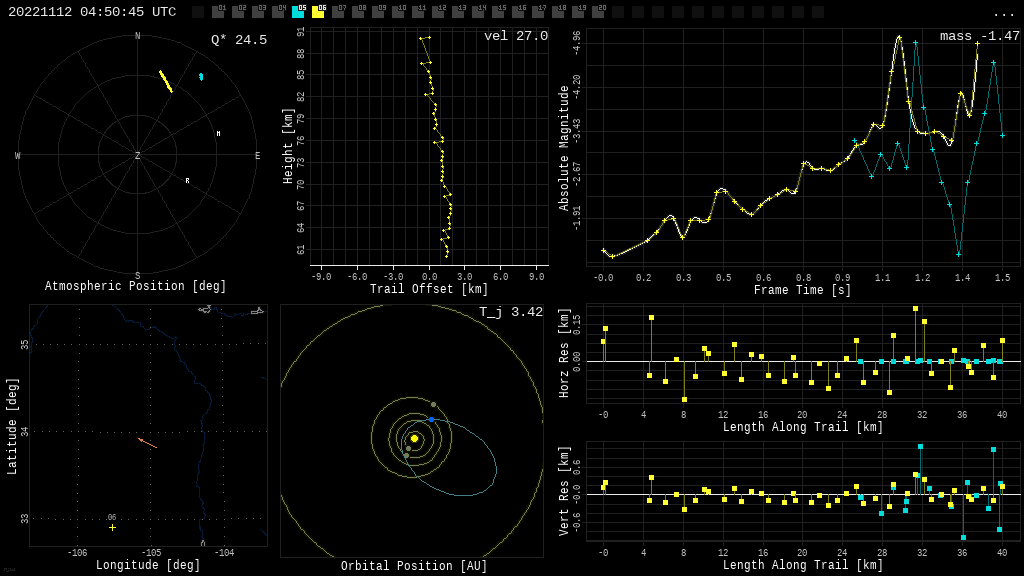The height and width of the screenshot is (576, 1024).
Task: Click the yellow camera 06 indicator box
Action: pyautogui.click(x=318, y=12)
